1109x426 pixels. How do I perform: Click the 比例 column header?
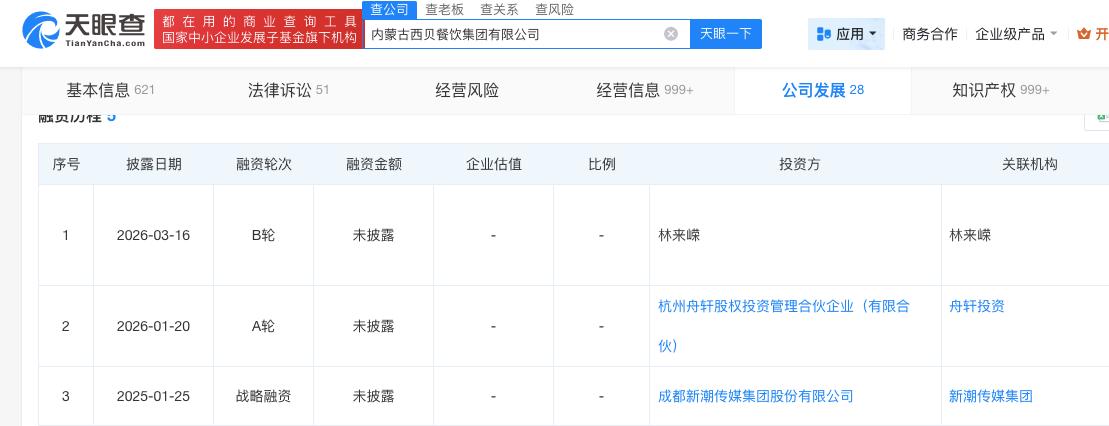(602, 164)
